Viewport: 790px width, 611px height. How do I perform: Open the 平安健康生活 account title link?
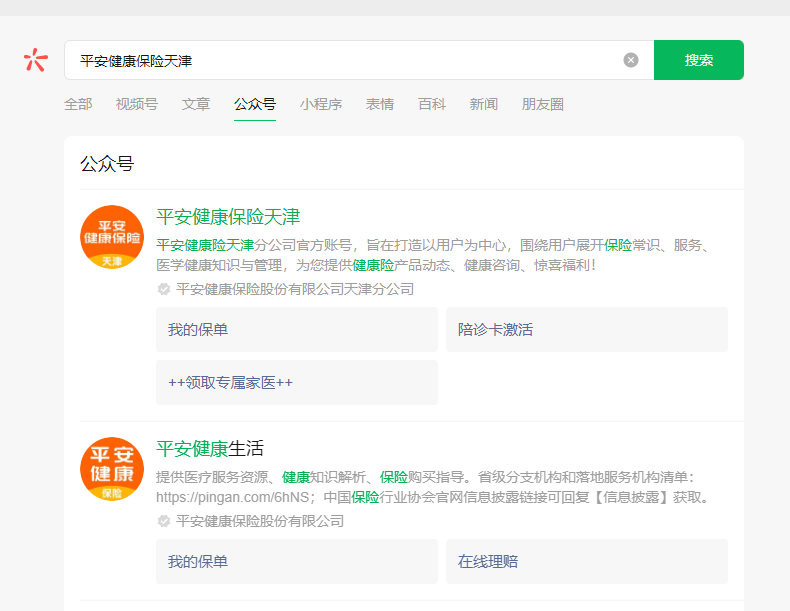coord(210,449)
